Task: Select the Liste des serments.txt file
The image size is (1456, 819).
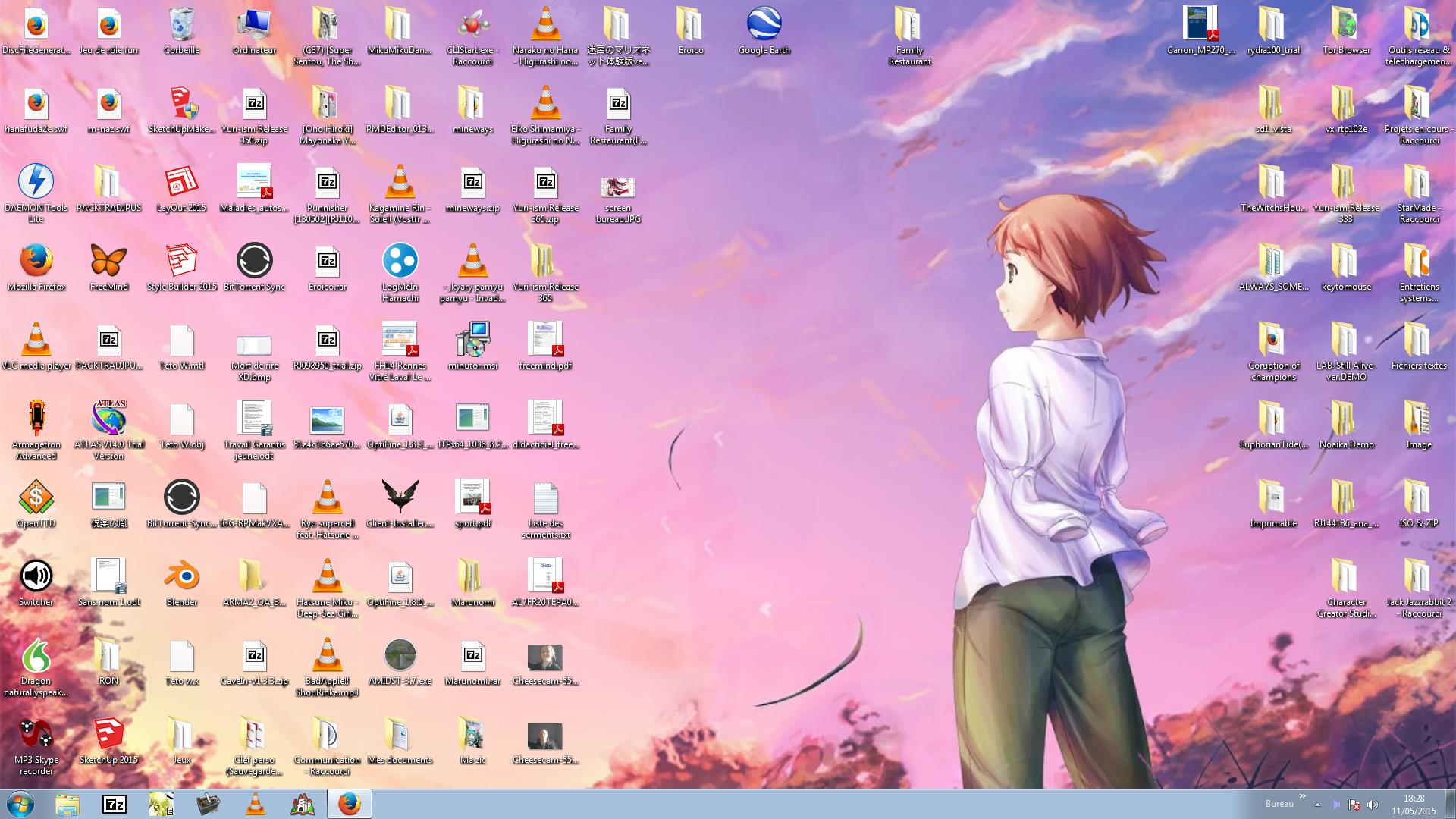Action: point(545,509)
